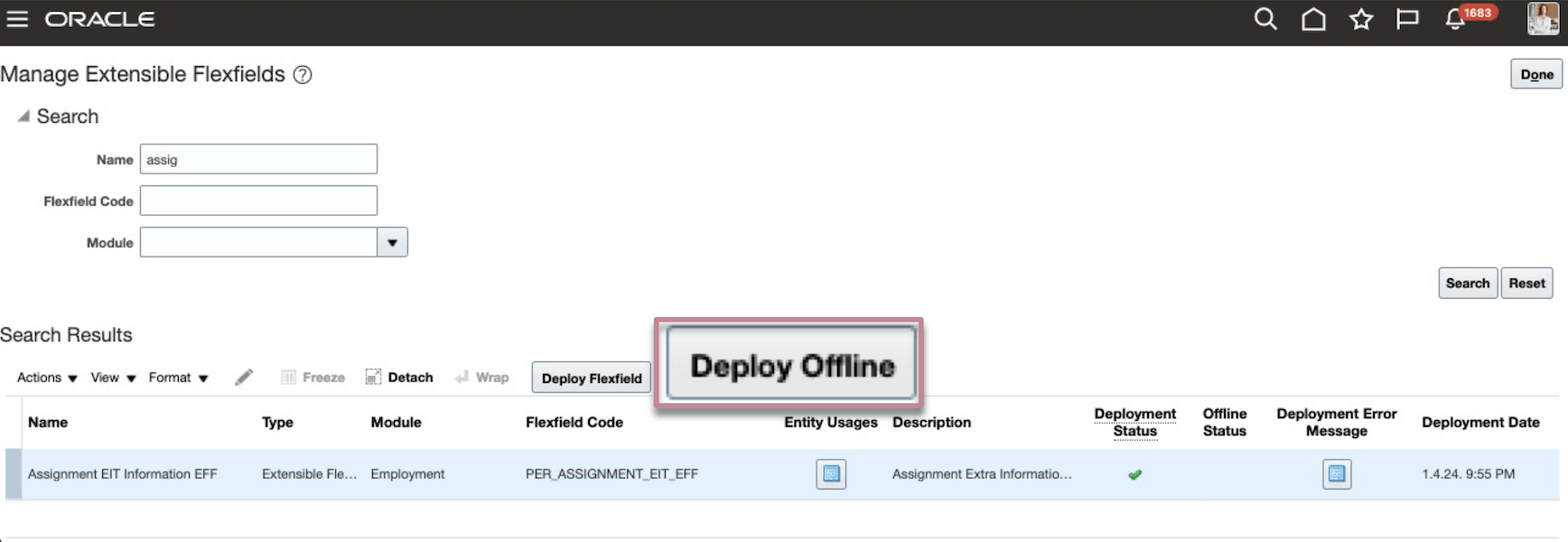Viewport: 1568px width, 542px height.
Task: Open Favorites star icon
Action: pyautogui.click(x=1361, y=19)
